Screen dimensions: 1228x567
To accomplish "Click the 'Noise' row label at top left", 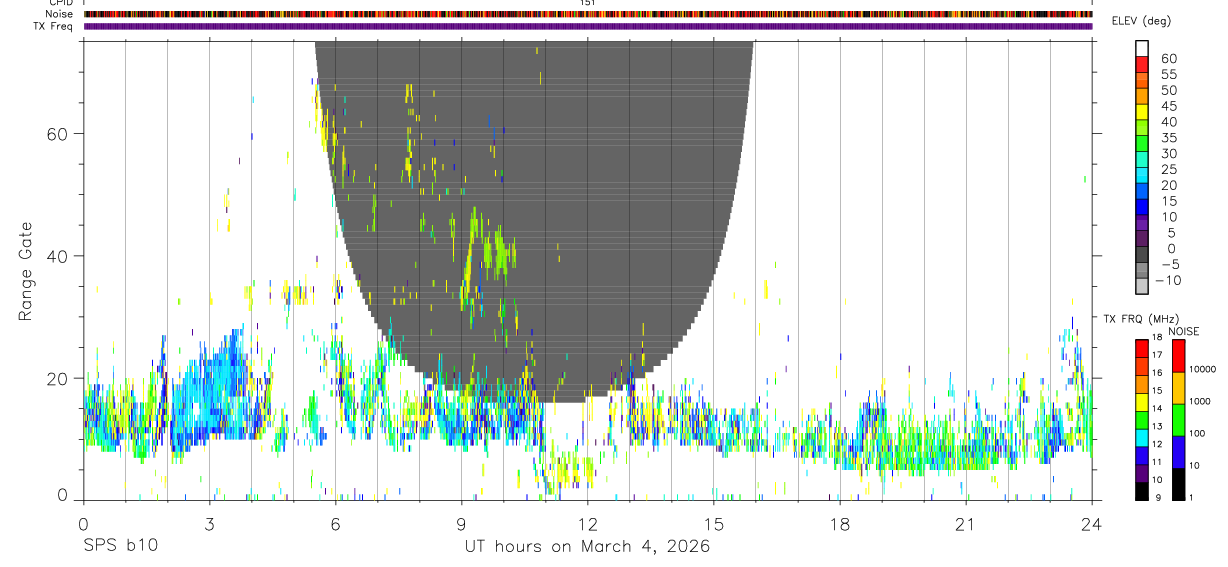I will point(61,14).
